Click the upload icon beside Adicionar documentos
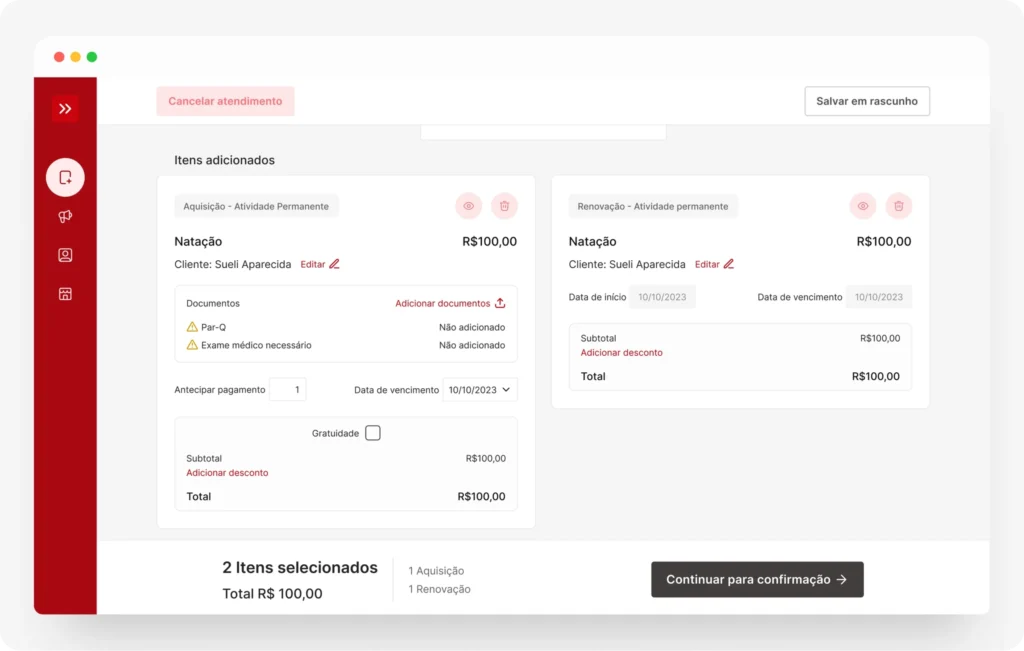 pyautogui.click(x=500, y=303)
